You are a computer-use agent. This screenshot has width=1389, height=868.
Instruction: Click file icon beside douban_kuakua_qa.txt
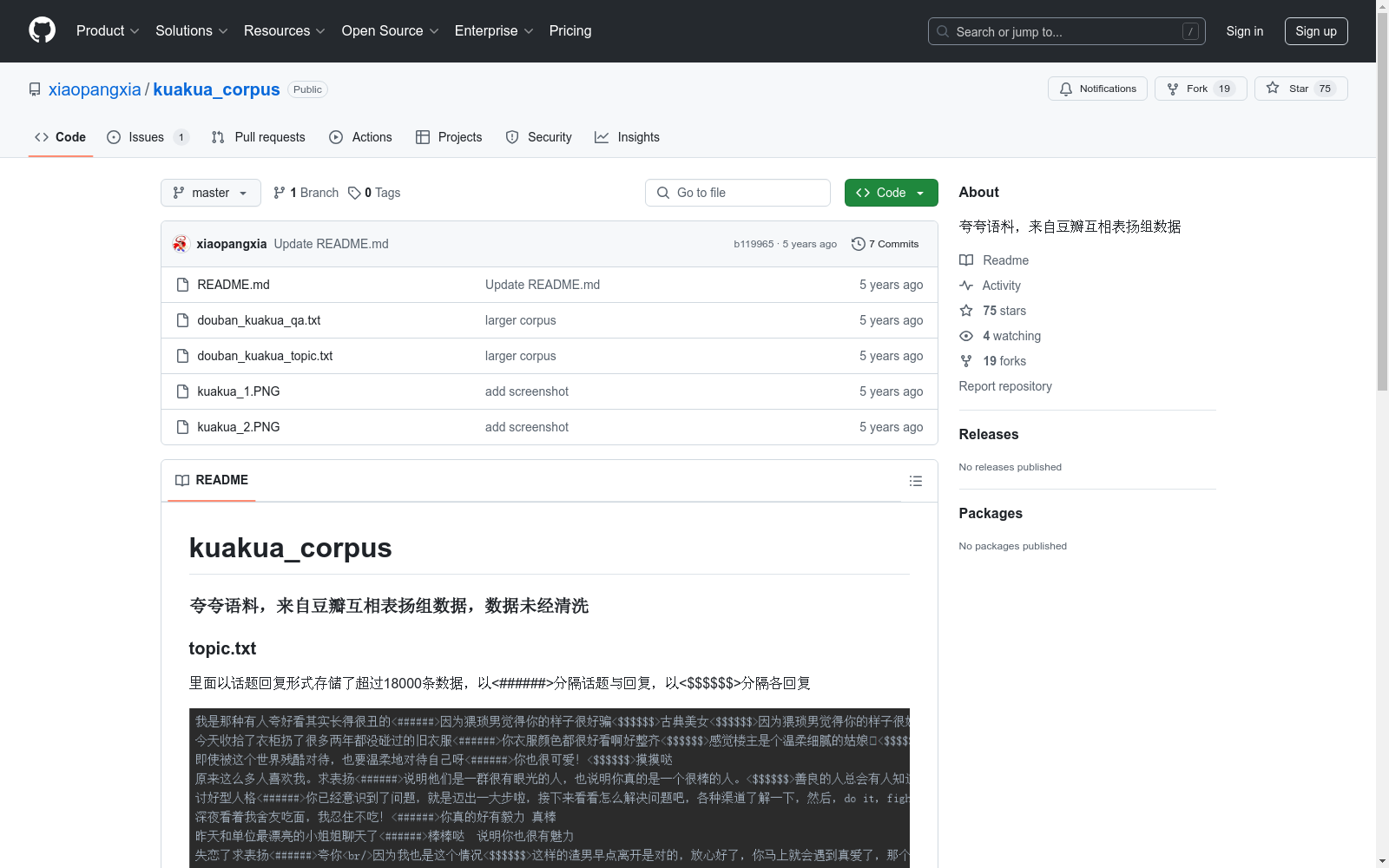coord(182,320)
